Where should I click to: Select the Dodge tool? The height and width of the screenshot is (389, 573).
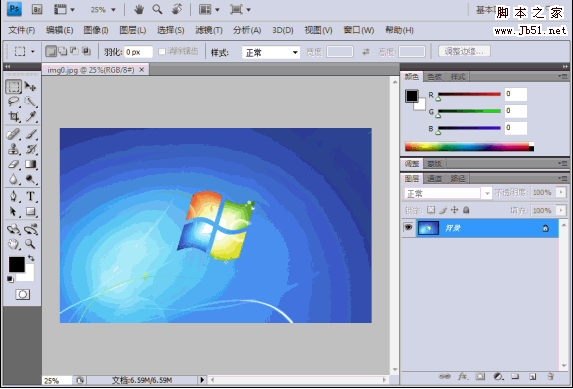tap(30, 180)
